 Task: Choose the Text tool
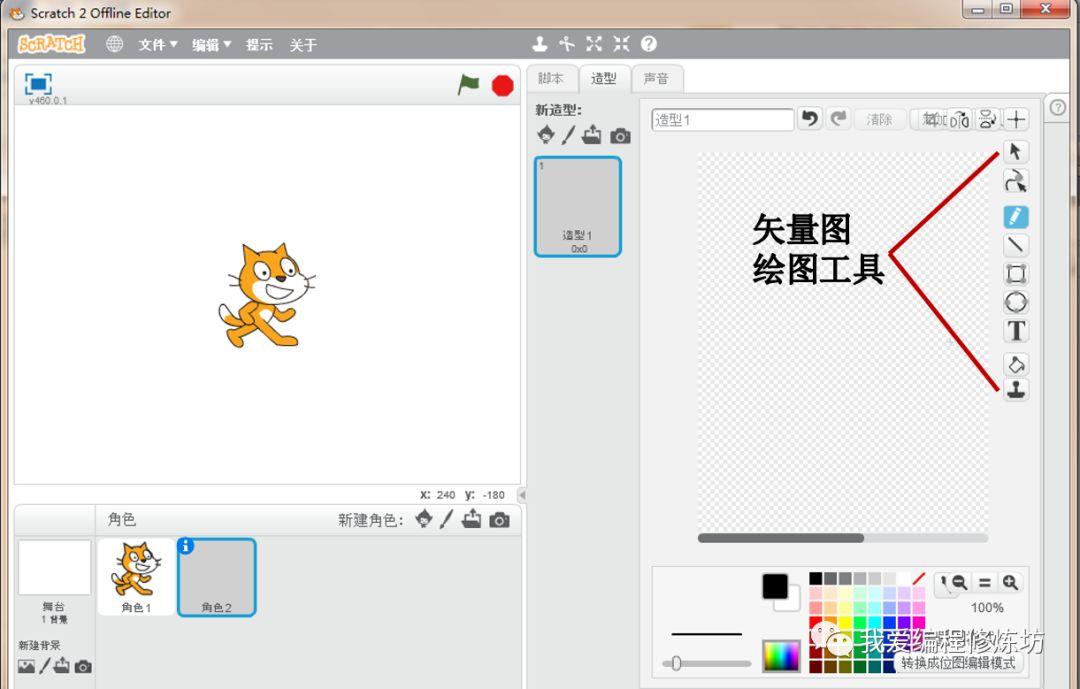coord(1015,331)
